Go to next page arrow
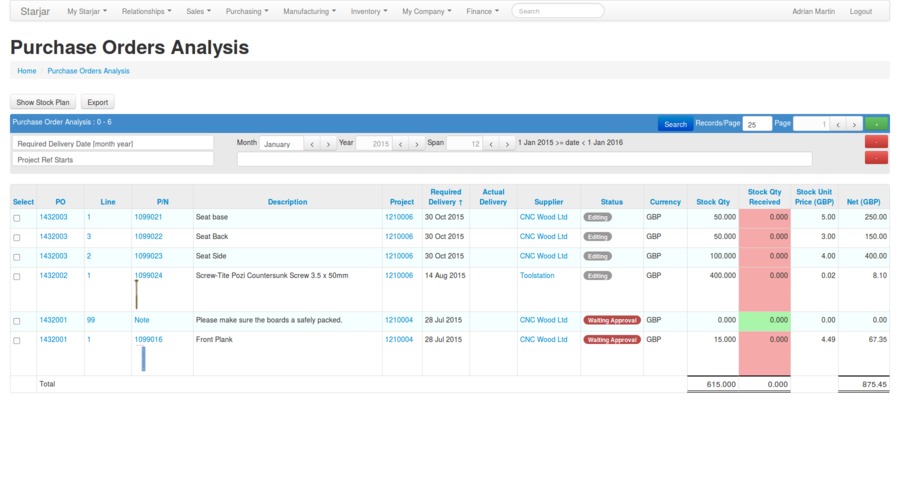This screenshot has height=500, width=900. click(854, 124)
